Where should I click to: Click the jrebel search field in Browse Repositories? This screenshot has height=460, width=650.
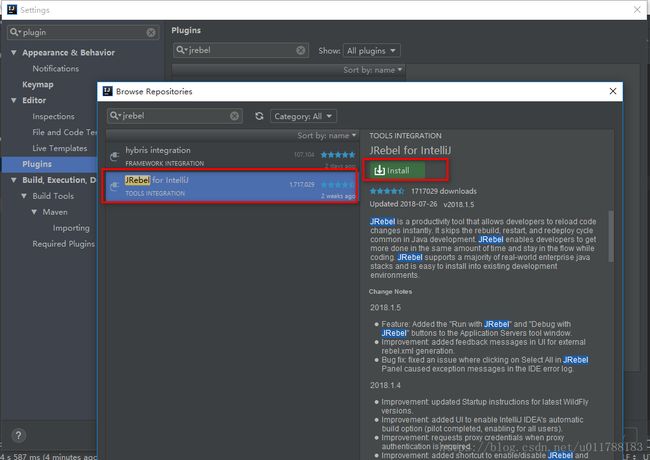(x=175, y=116)
